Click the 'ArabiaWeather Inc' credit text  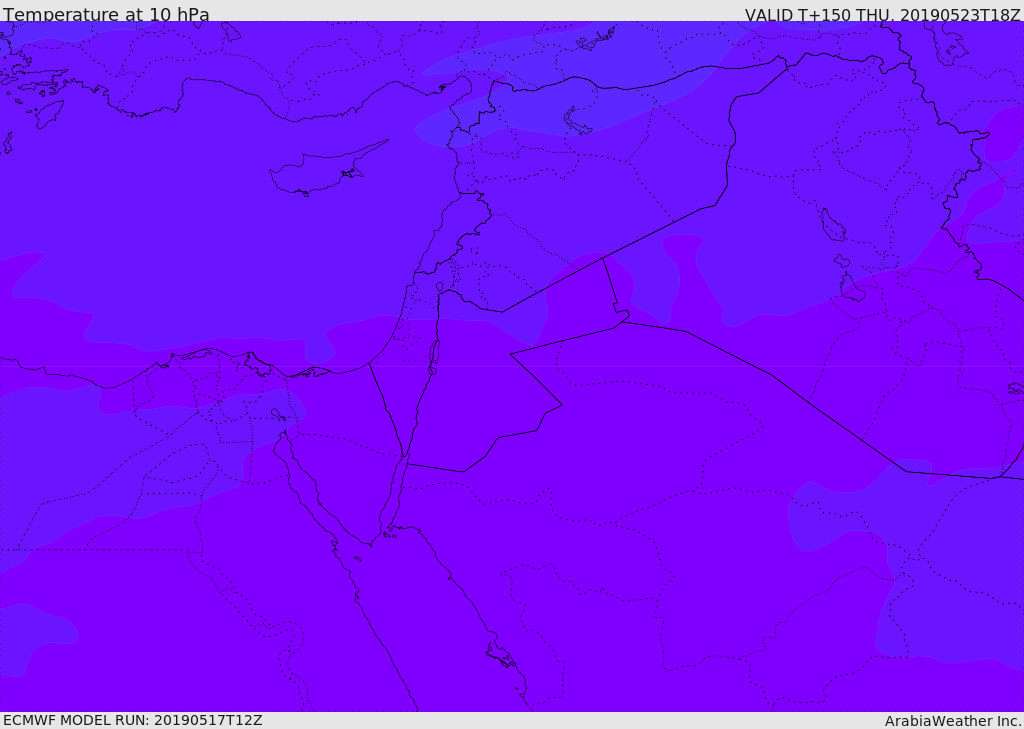pyautogui.click(x=953, y=721)
